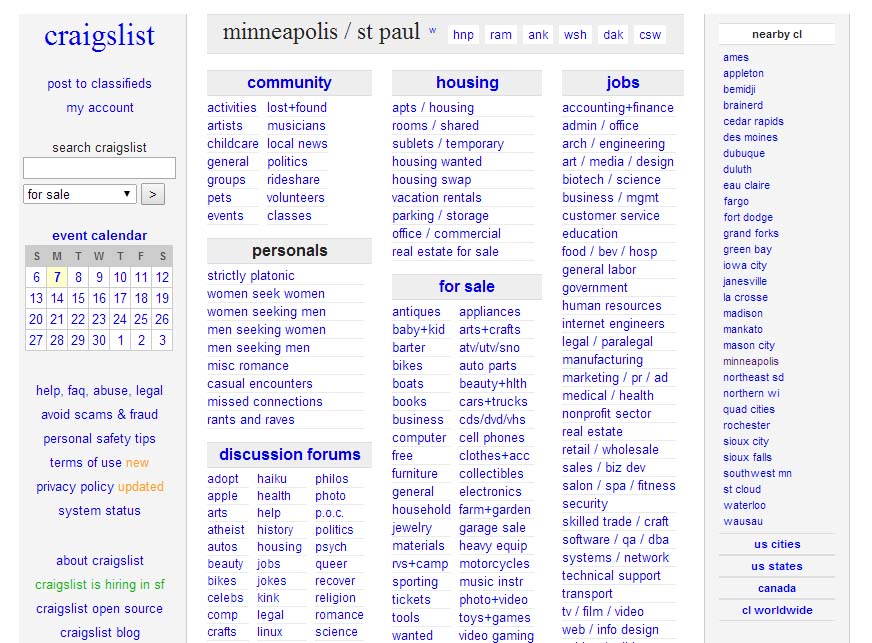Open 'parking / storage' listings
The width and height of the screenshot is (872, 643).
440,215
